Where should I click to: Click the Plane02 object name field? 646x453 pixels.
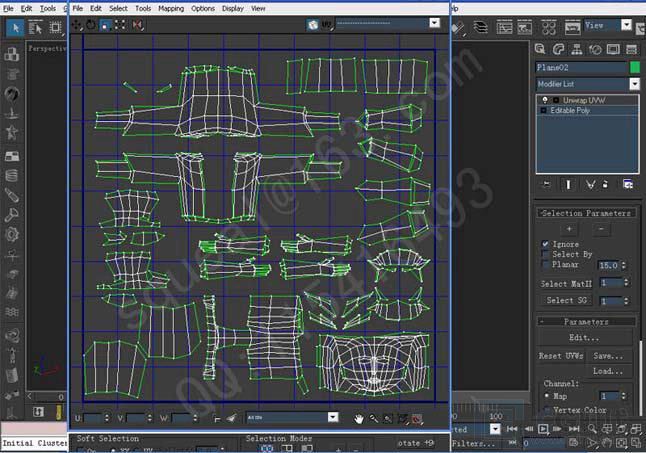(x=581, y=68)
